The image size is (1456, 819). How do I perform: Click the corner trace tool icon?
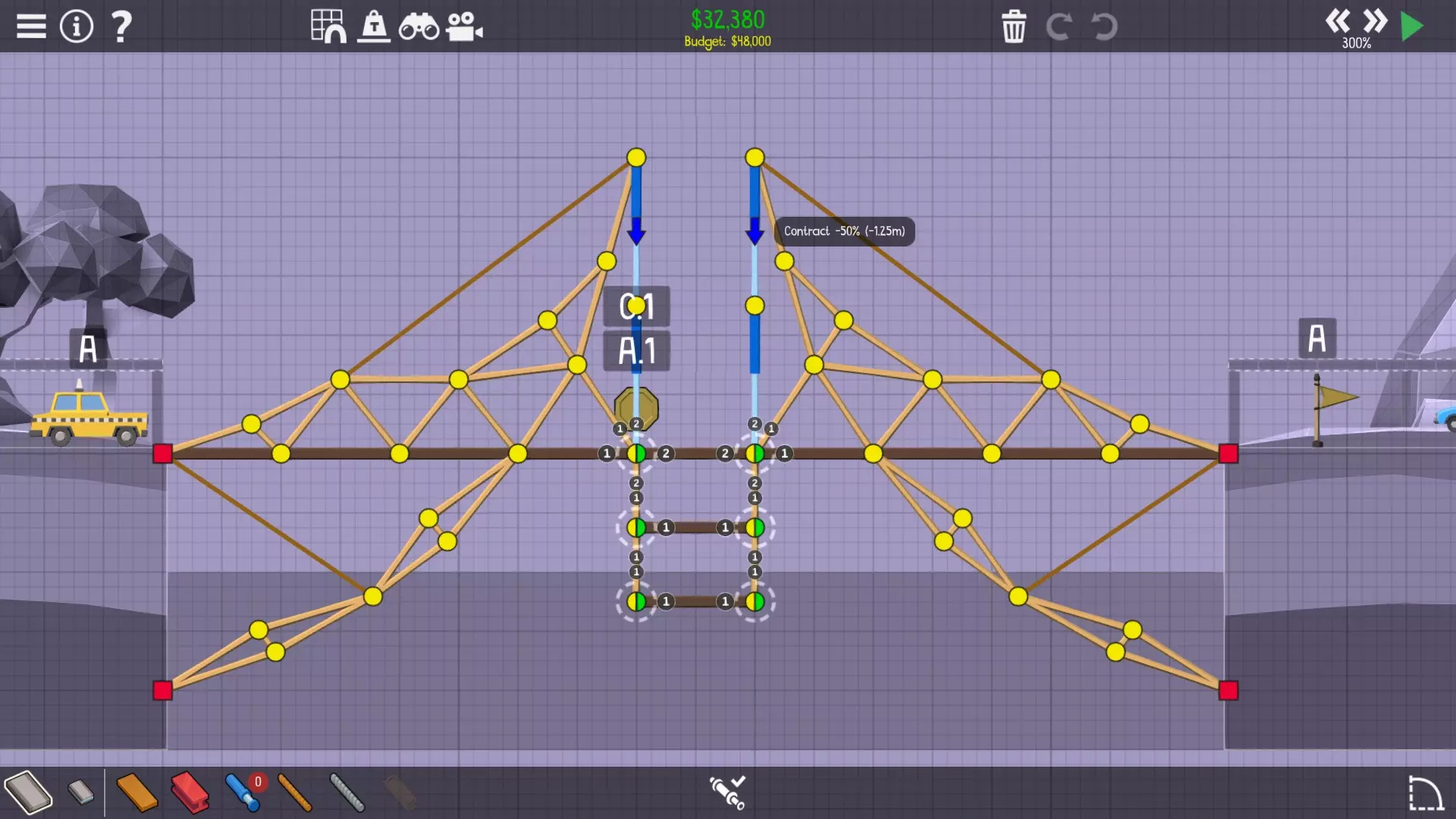pos(1425,793)
